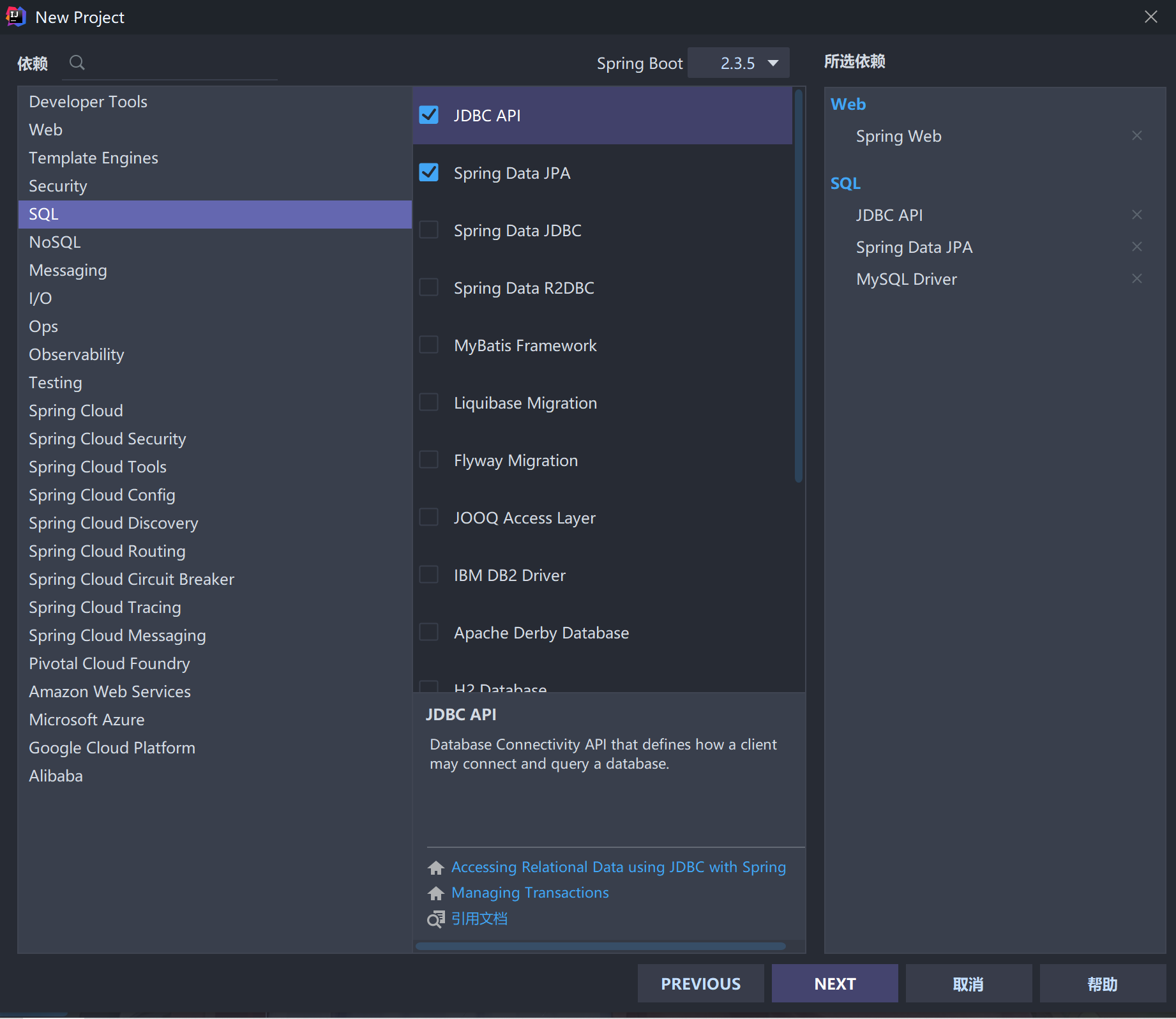This screenshot has height=1019, width=1176.
Task: Click the 帮助 help button
Action: (1103, 983)
